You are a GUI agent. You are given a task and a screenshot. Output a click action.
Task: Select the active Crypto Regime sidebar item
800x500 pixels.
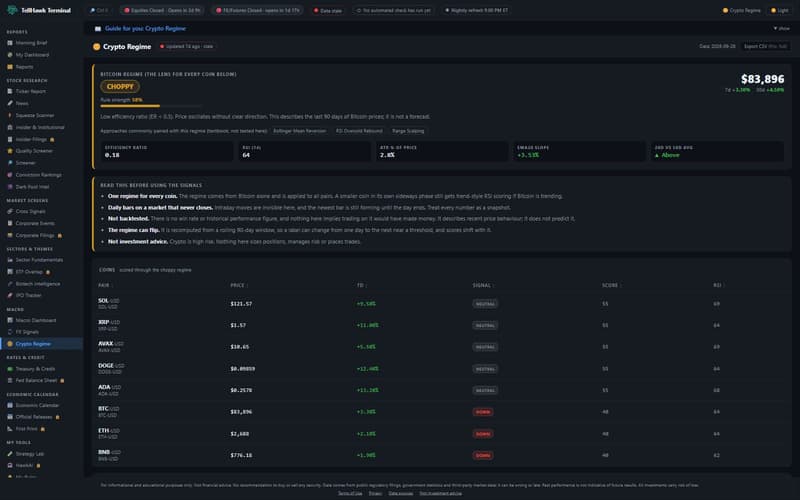tap(41, 344)
